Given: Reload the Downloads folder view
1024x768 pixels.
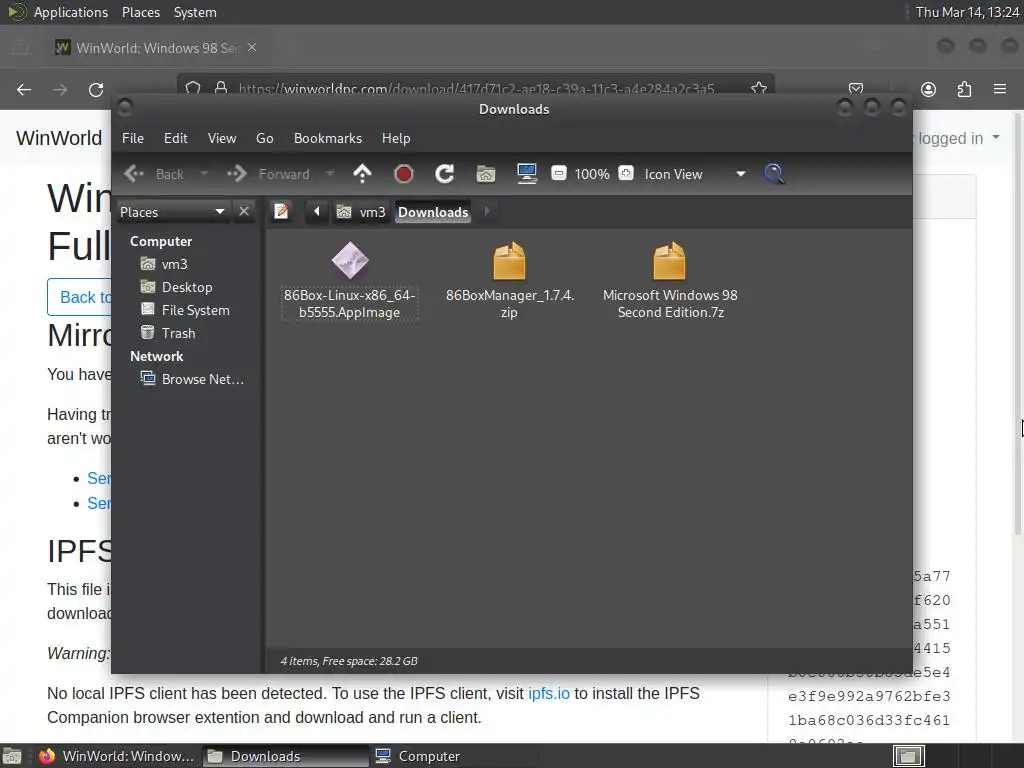Looking at the screenshot, I should coord(445,174).
